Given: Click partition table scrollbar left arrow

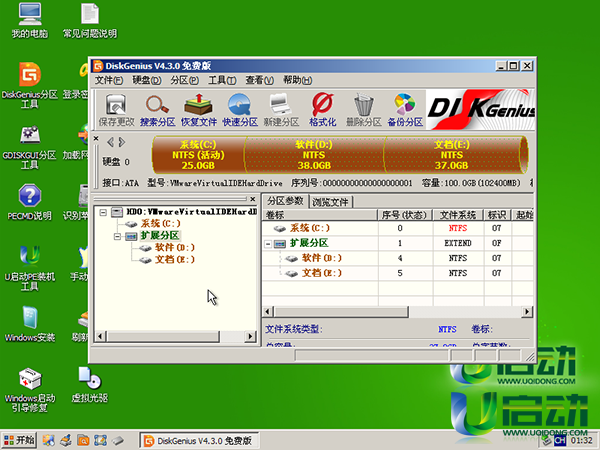Looking at the screenshot, I should point(268,312).
